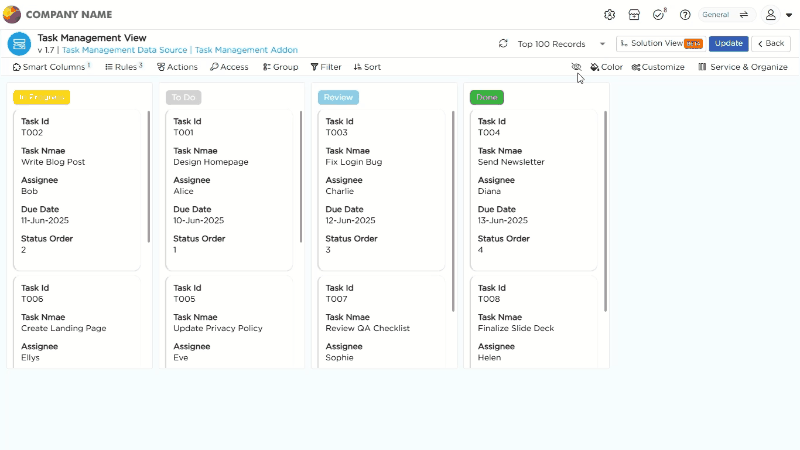Image resolution: width=800 pixels, height=450 pixels.
Task: Toggle the General workspace switch
Action: click(x=744, y=15)
